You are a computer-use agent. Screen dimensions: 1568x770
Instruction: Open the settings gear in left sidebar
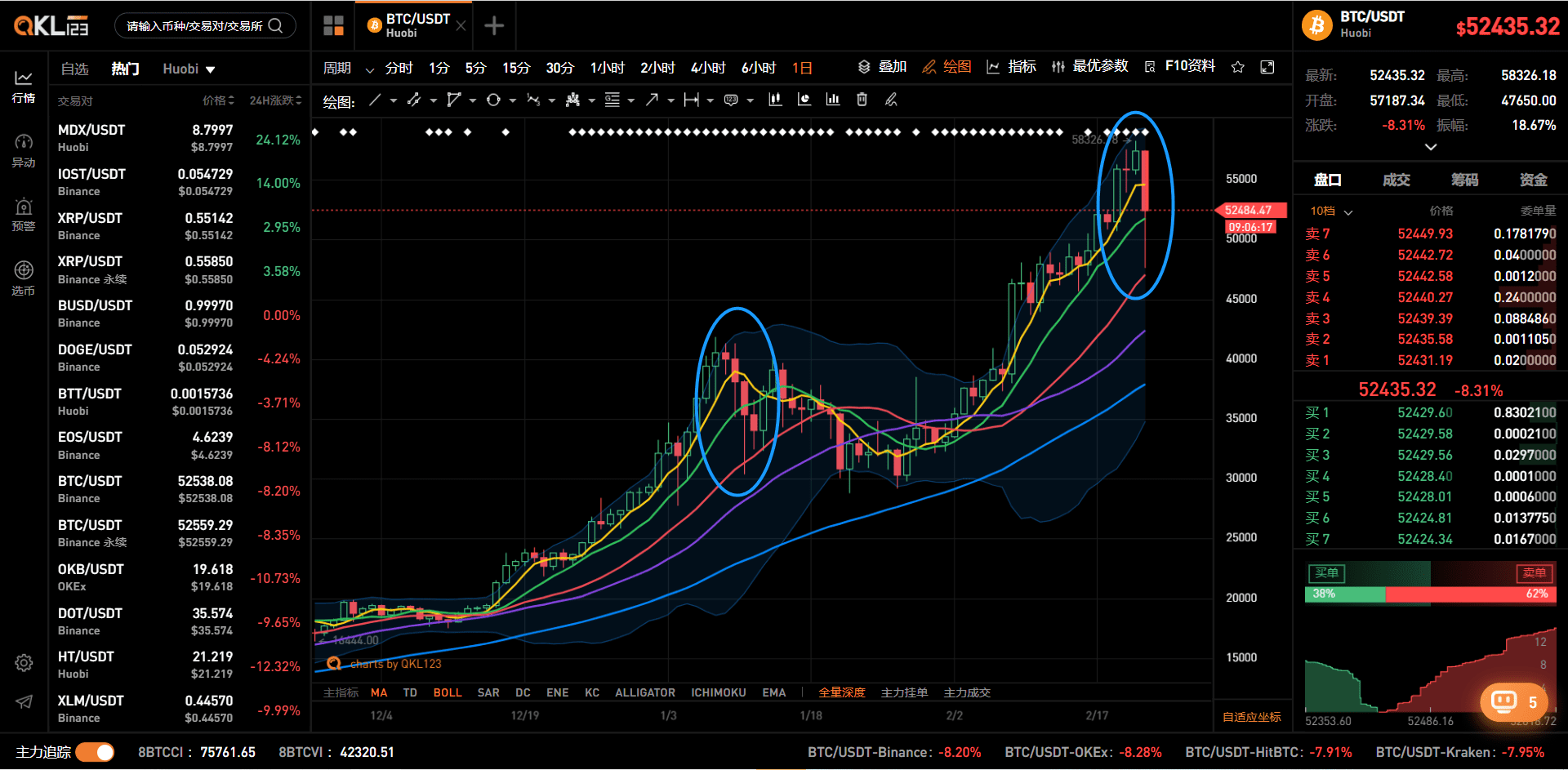tap(24, 663)
